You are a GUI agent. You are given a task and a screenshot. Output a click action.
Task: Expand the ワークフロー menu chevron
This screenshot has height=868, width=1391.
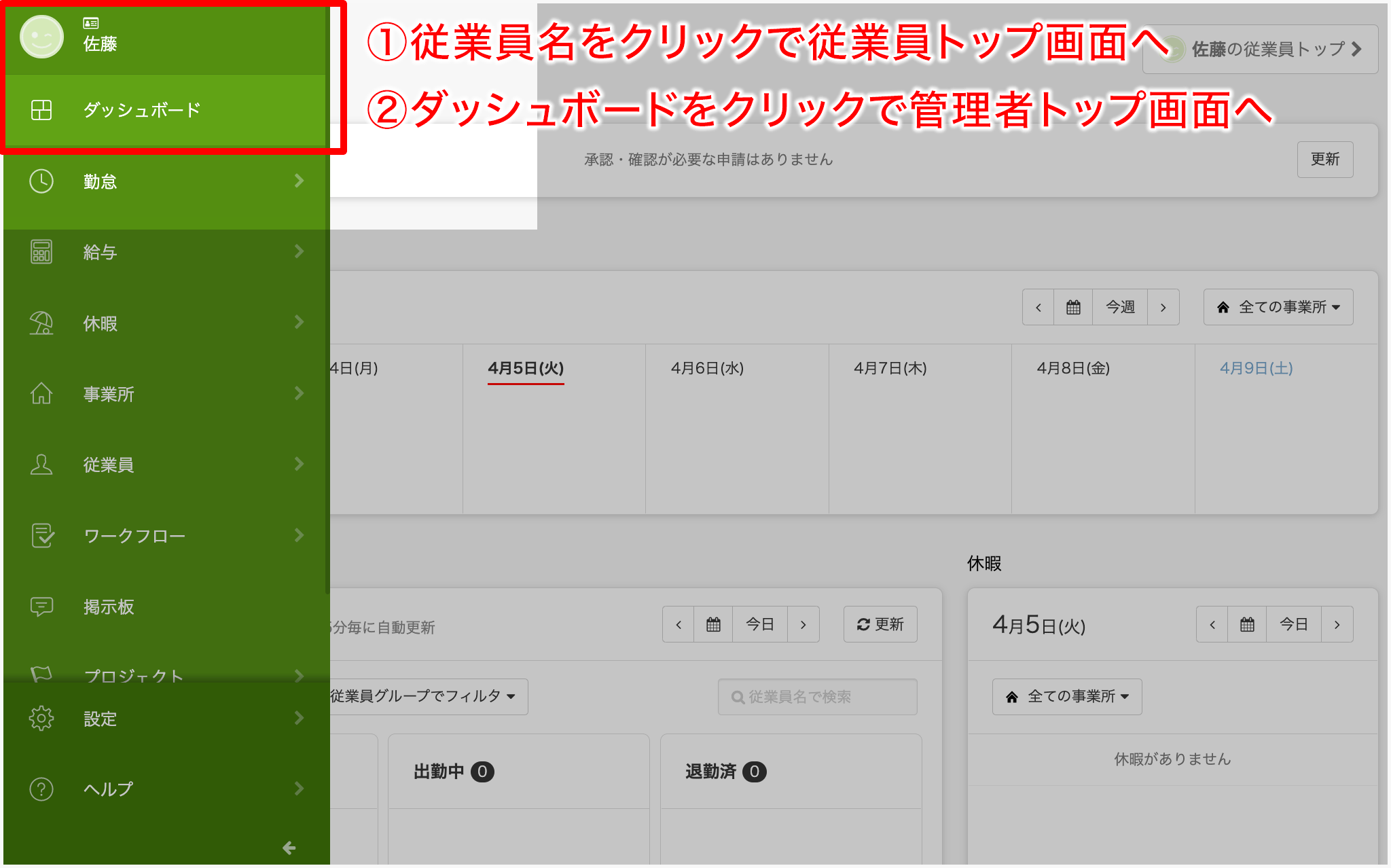click(x=299, y=535)
